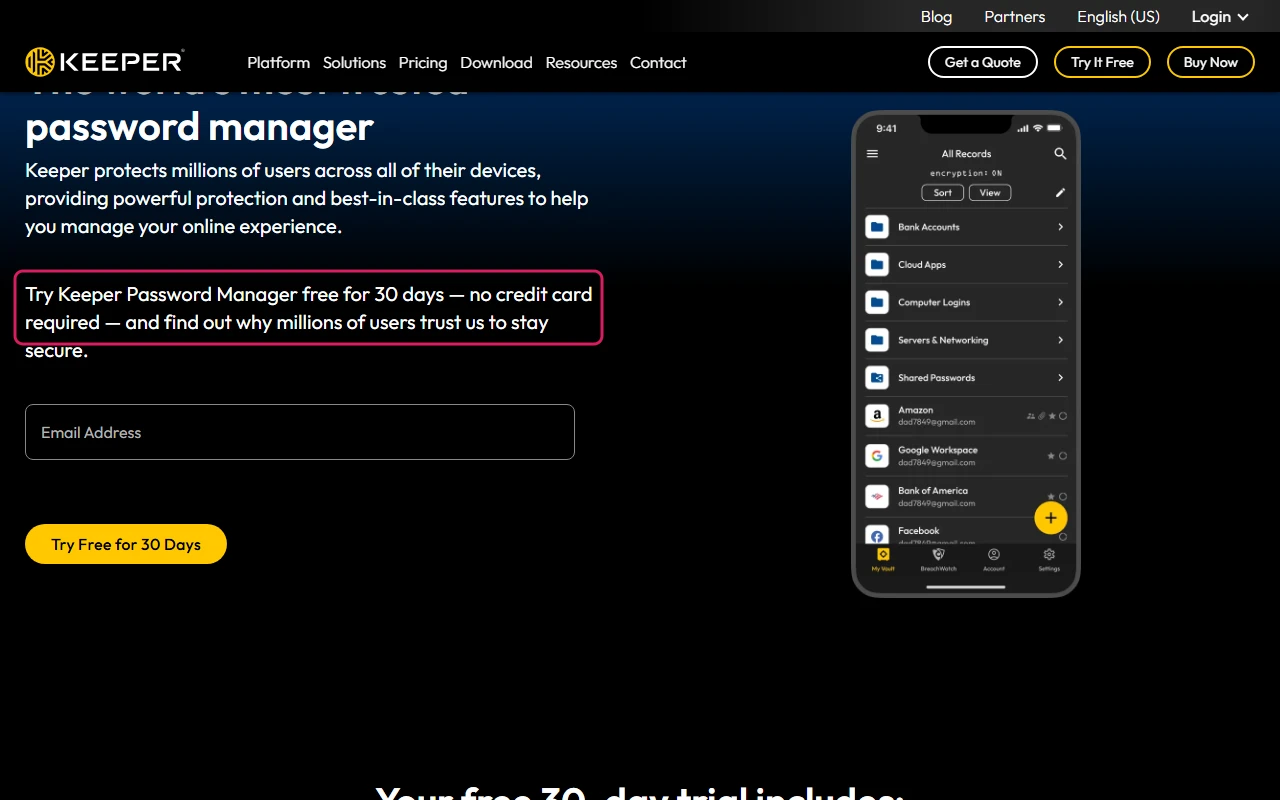Viewport: 1280px width, 800px height.
Task: Select the Settings tab icon
Action: coord(1049,554)
